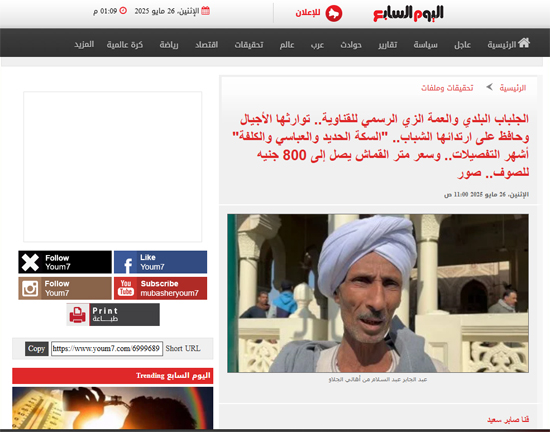The height and width of the screenshot is (432, 550).
Task: Click the Instagram camera icon
Action: (30, 289)
